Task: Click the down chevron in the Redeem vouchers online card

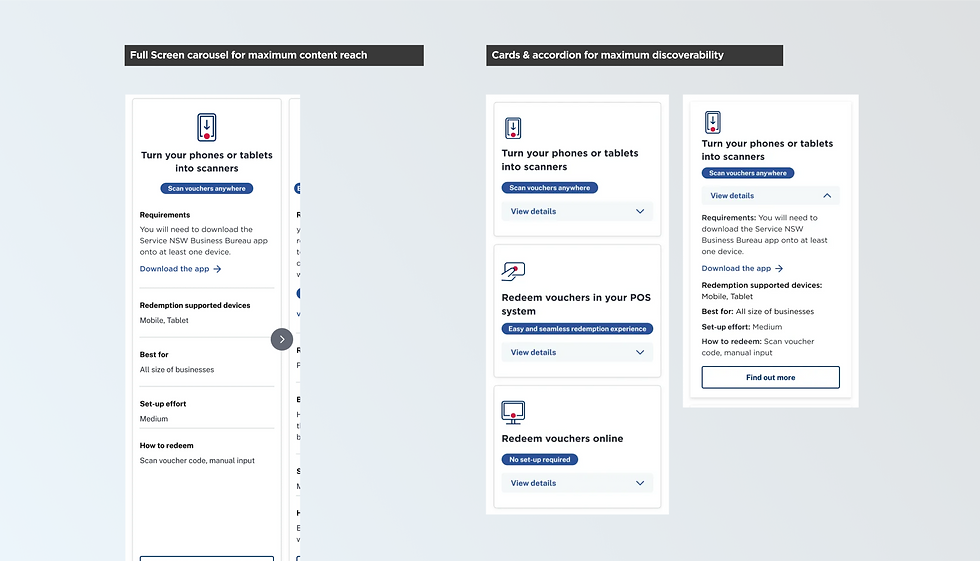Action: coord(640,483)
